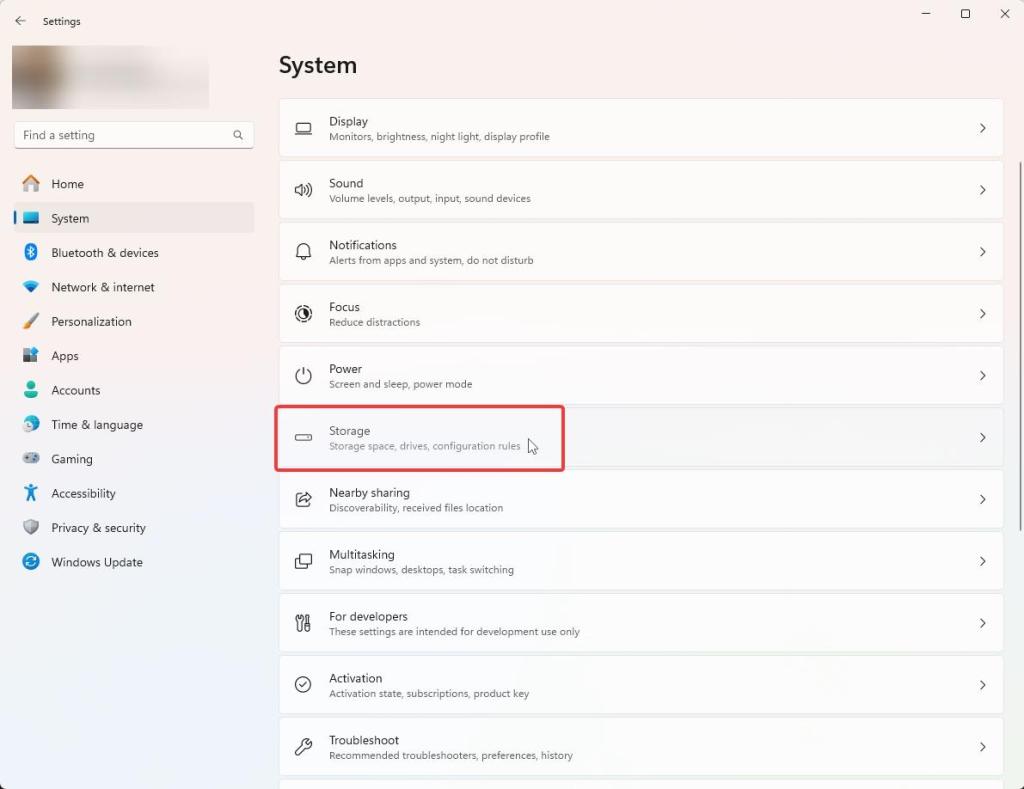Click the vertical scrollbar on right
The height and width of the screenshot is (789, 1024).
[x=1020, y=346]
